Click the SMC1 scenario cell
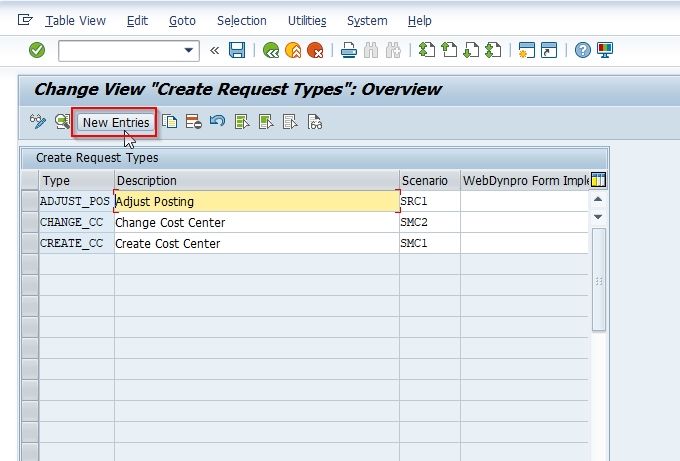This screenshot has width=680, height=461. point(430,243)
